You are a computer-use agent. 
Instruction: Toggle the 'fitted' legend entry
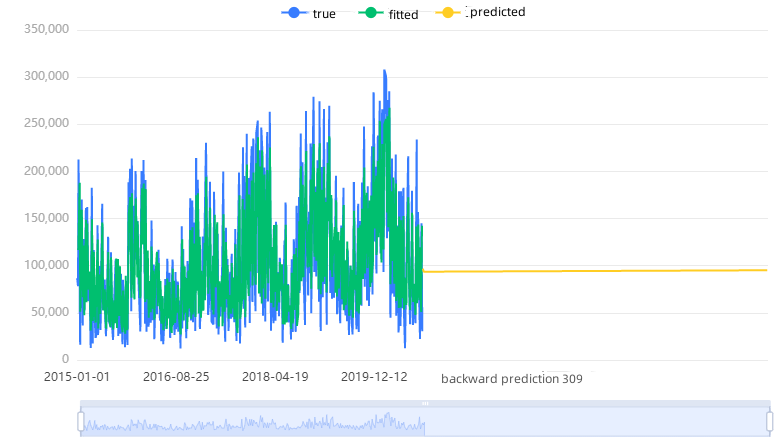coord(389,14)
